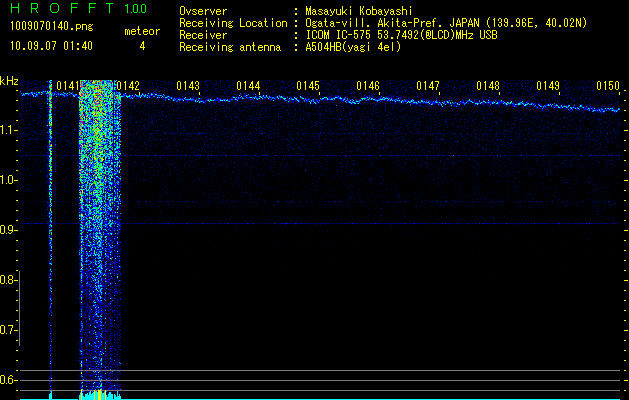The height and width of the screenshot is (400, 629).
Task: Click the 0141 time marker
Action: tap(67, 86)
